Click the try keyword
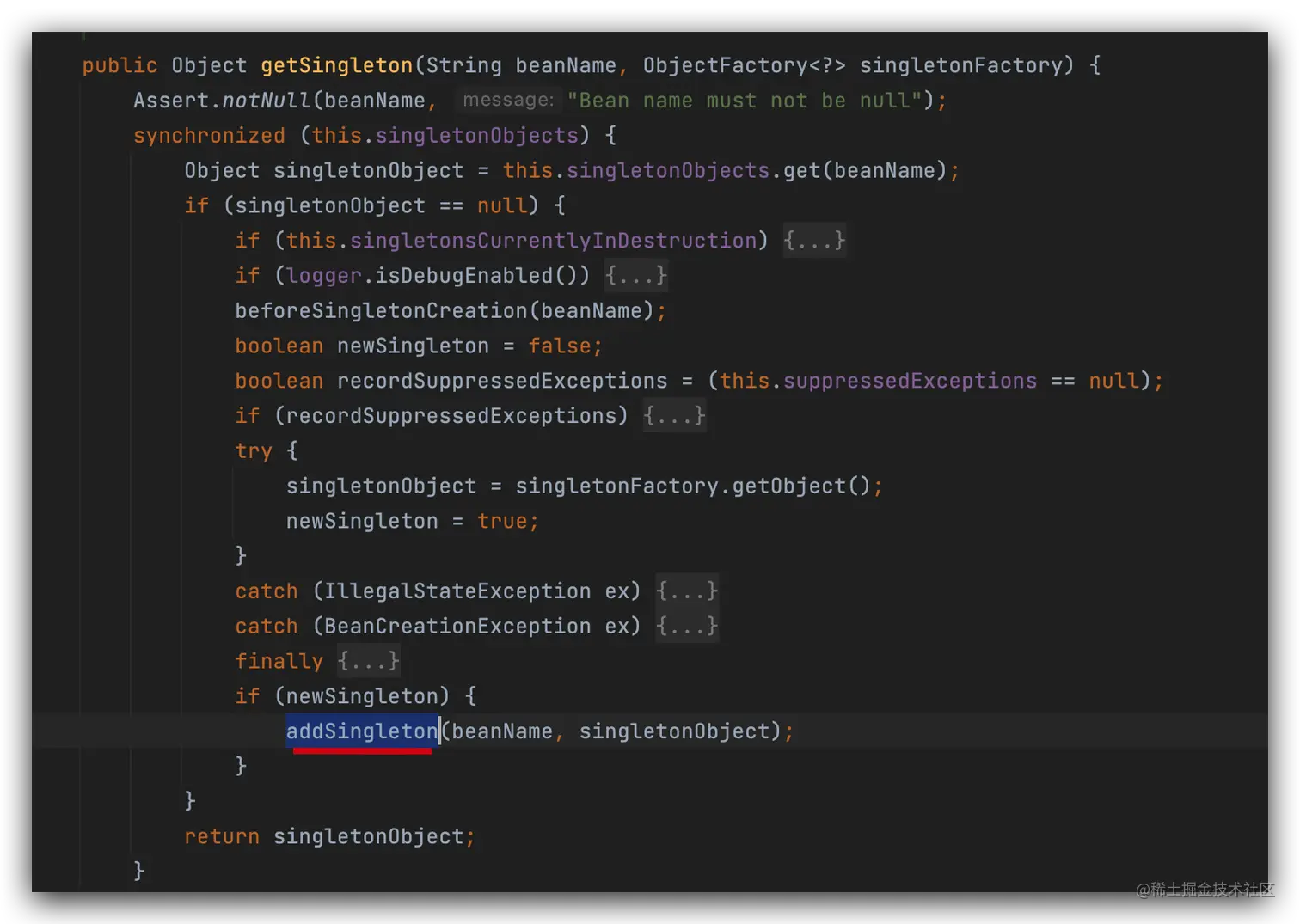 (254, 451)
